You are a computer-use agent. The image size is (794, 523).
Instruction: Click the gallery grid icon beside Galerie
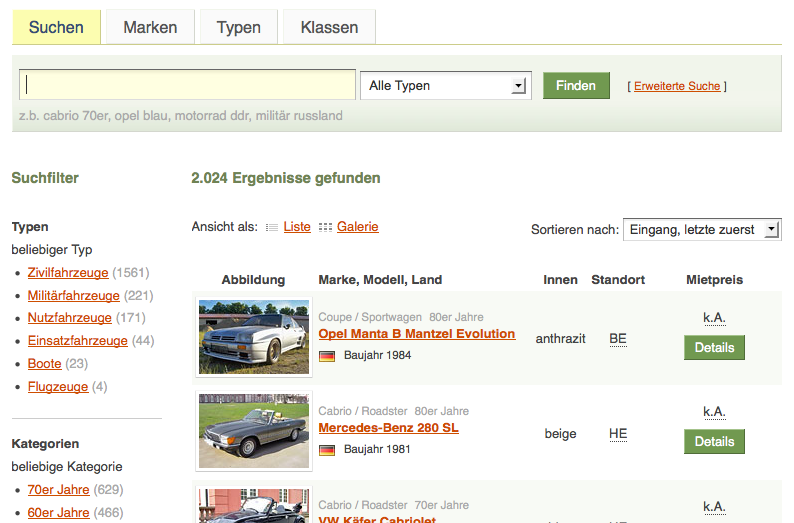[x=325, y=228]
